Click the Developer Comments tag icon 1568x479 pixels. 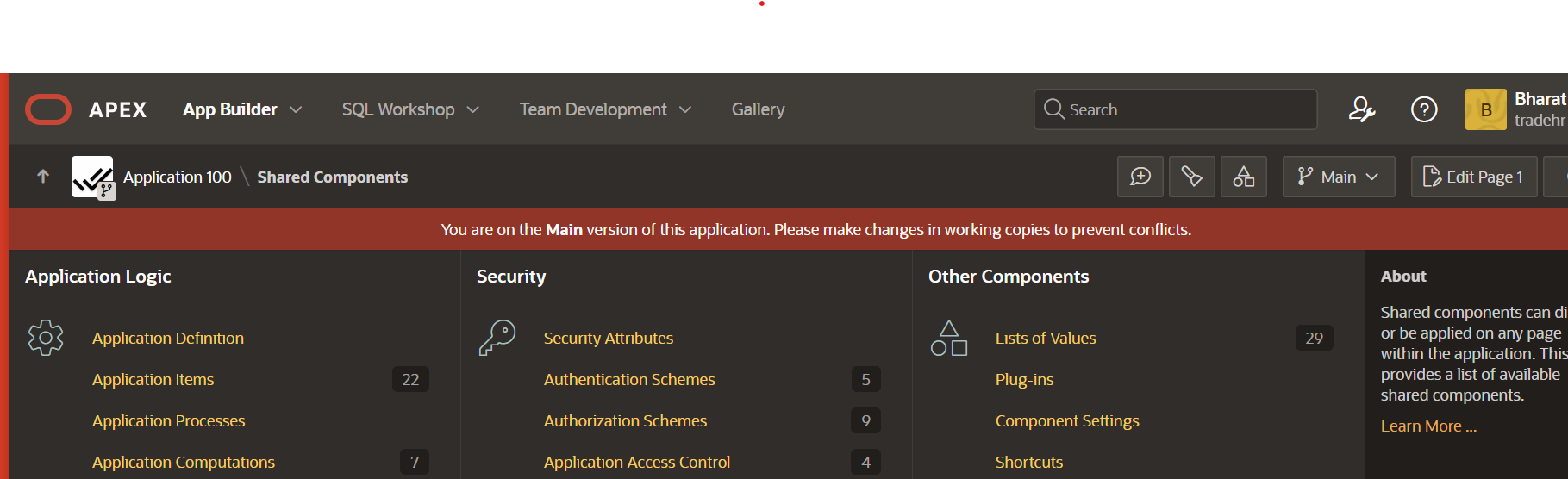(x=1191, y=177)
